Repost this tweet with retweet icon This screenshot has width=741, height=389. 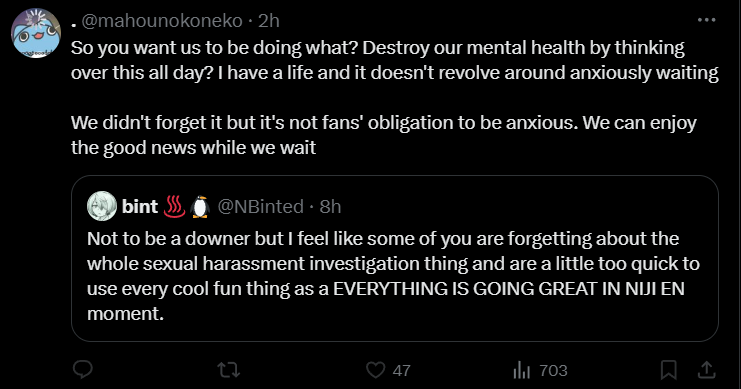[229, 370]
